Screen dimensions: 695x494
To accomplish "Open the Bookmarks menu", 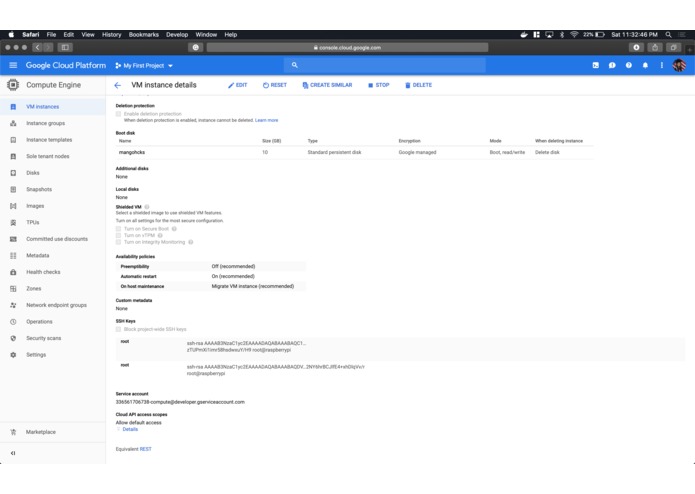I will (x=144, y=35).
